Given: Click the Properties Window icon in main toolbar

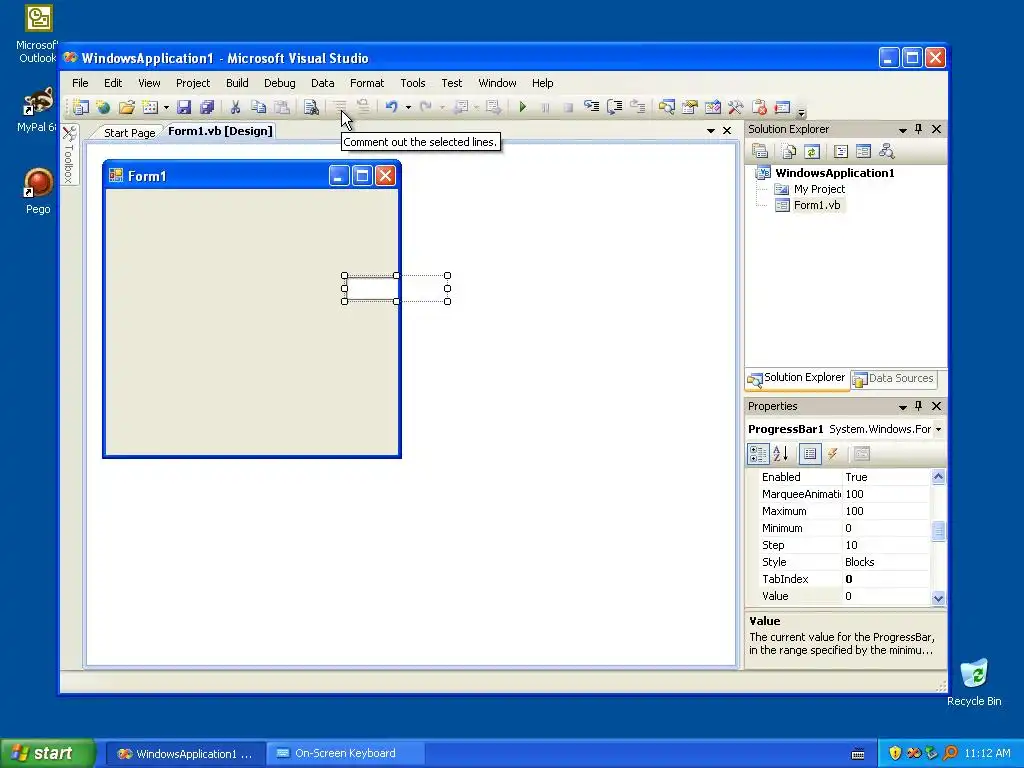Looking at the screenshot, I should tap(690, 107).
